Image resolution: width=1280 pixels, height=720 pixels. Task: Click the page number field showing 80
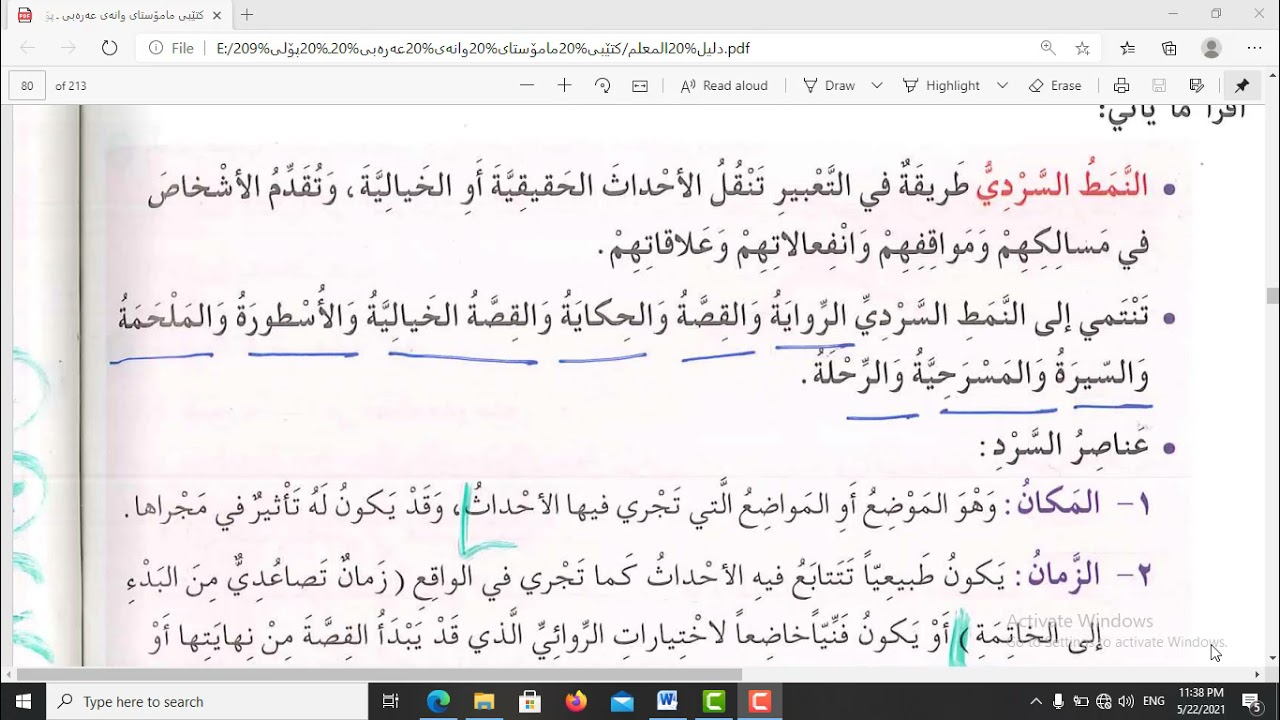(27, 86)
